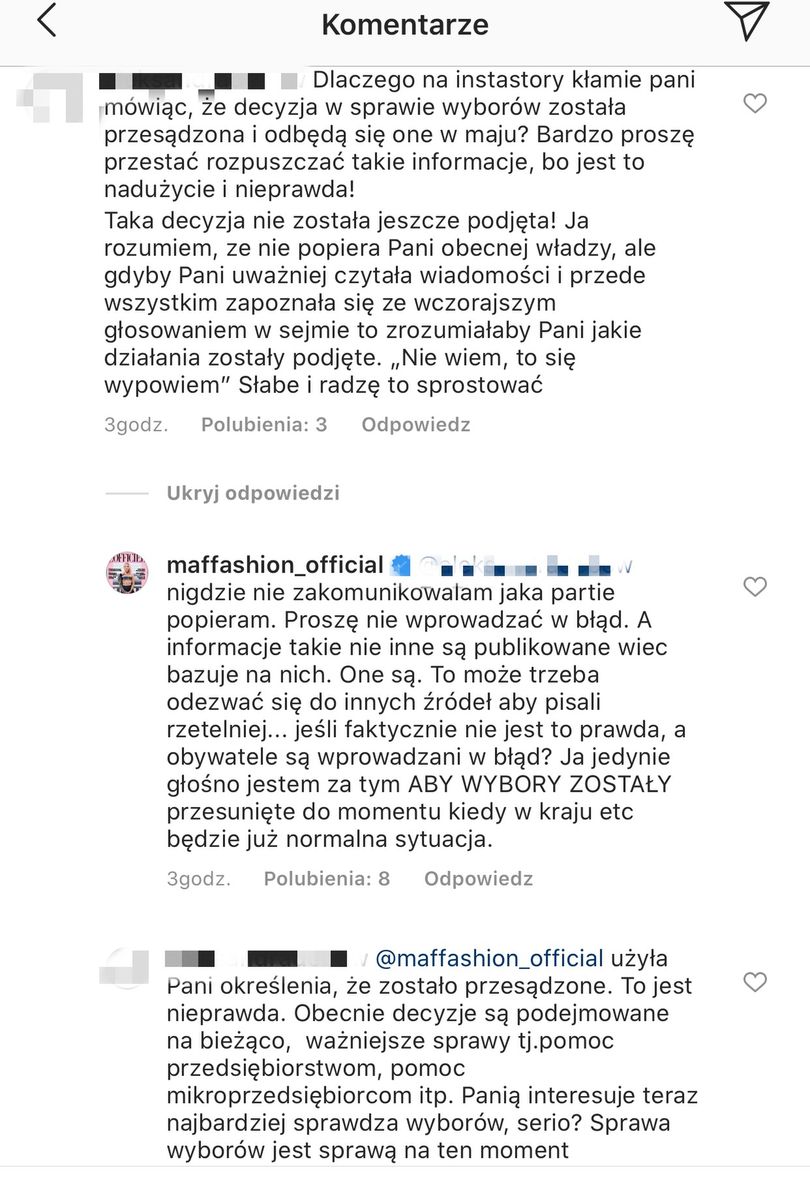Like maffashion_official's reply with heart

tap(756, 586)
